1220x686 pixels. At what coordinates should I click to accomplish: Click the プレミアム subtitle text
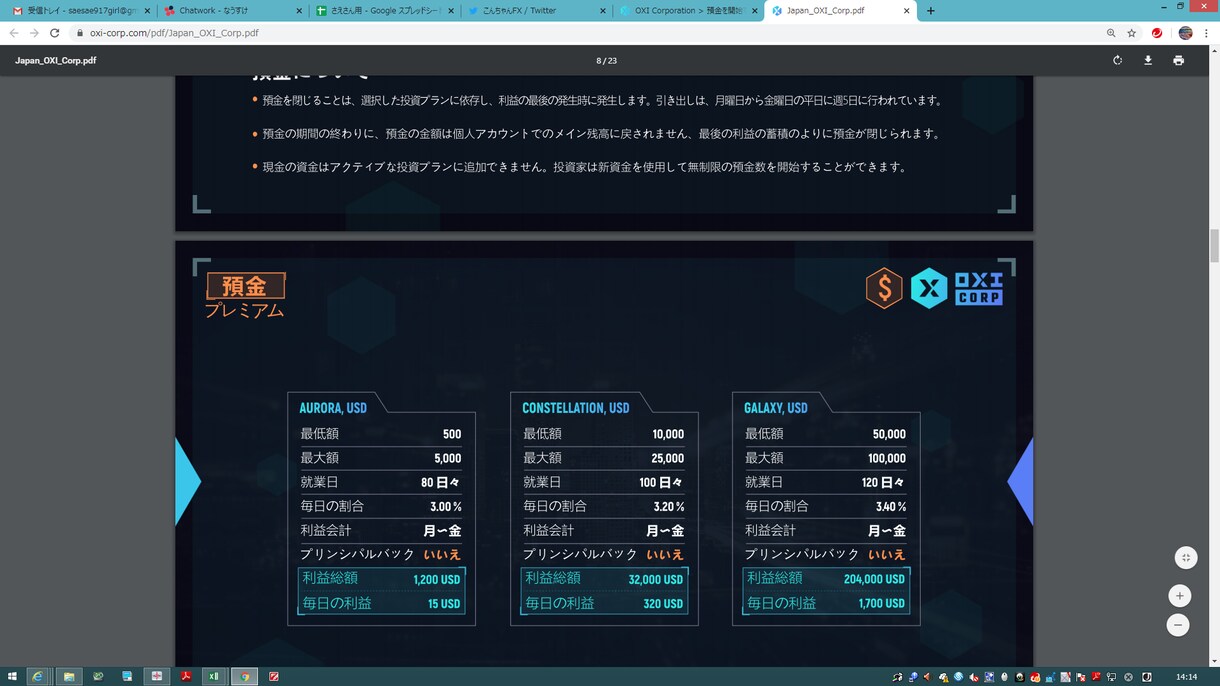(x=245, y=311)
